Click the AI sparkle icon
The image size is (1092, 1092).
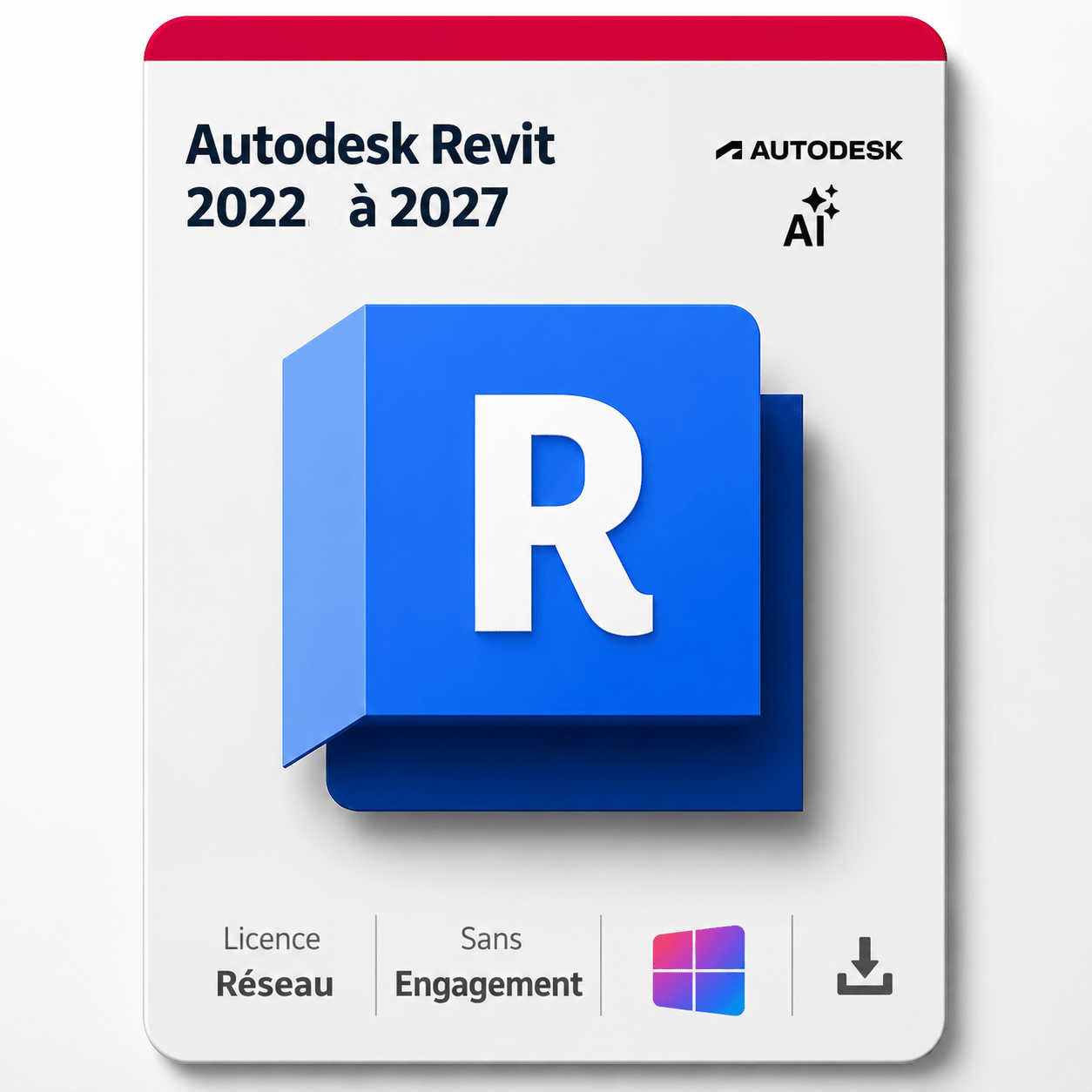[811, 216]
